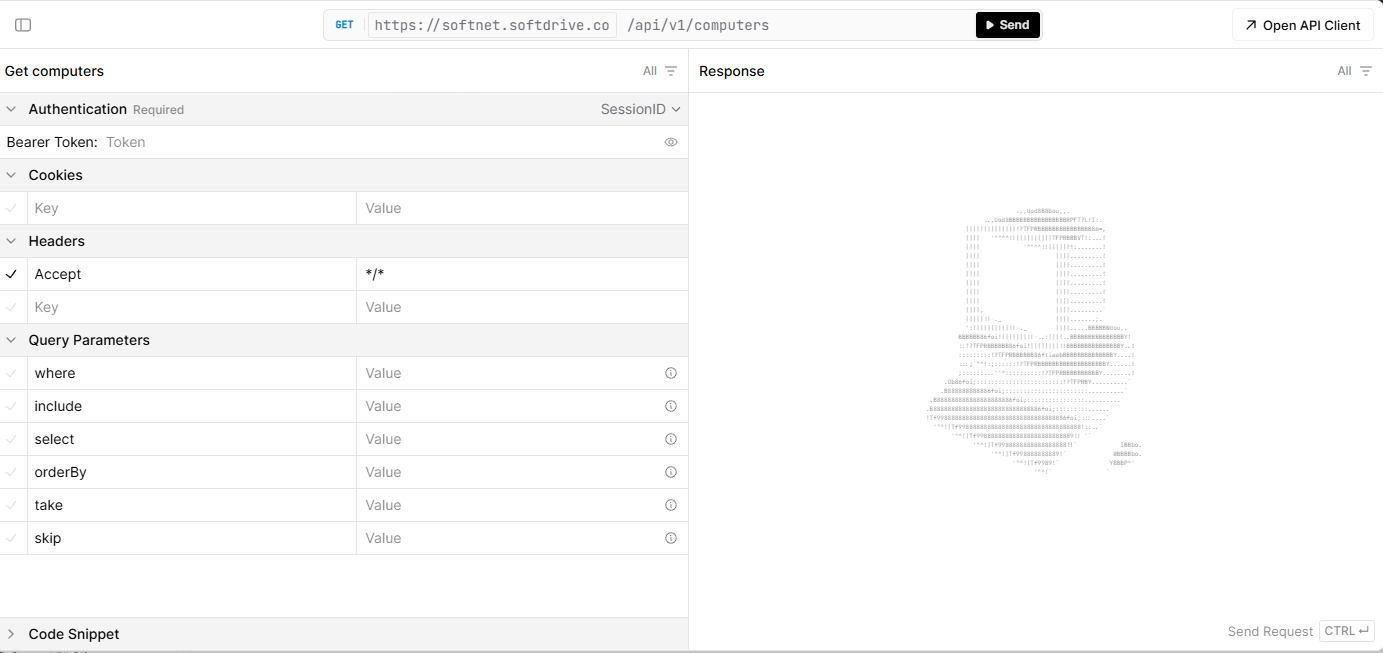Image resolution: width=1383 pixels, height=653 pixels.
Task: Click the orderBy parameter Value field
Action: tap(508, 472)
